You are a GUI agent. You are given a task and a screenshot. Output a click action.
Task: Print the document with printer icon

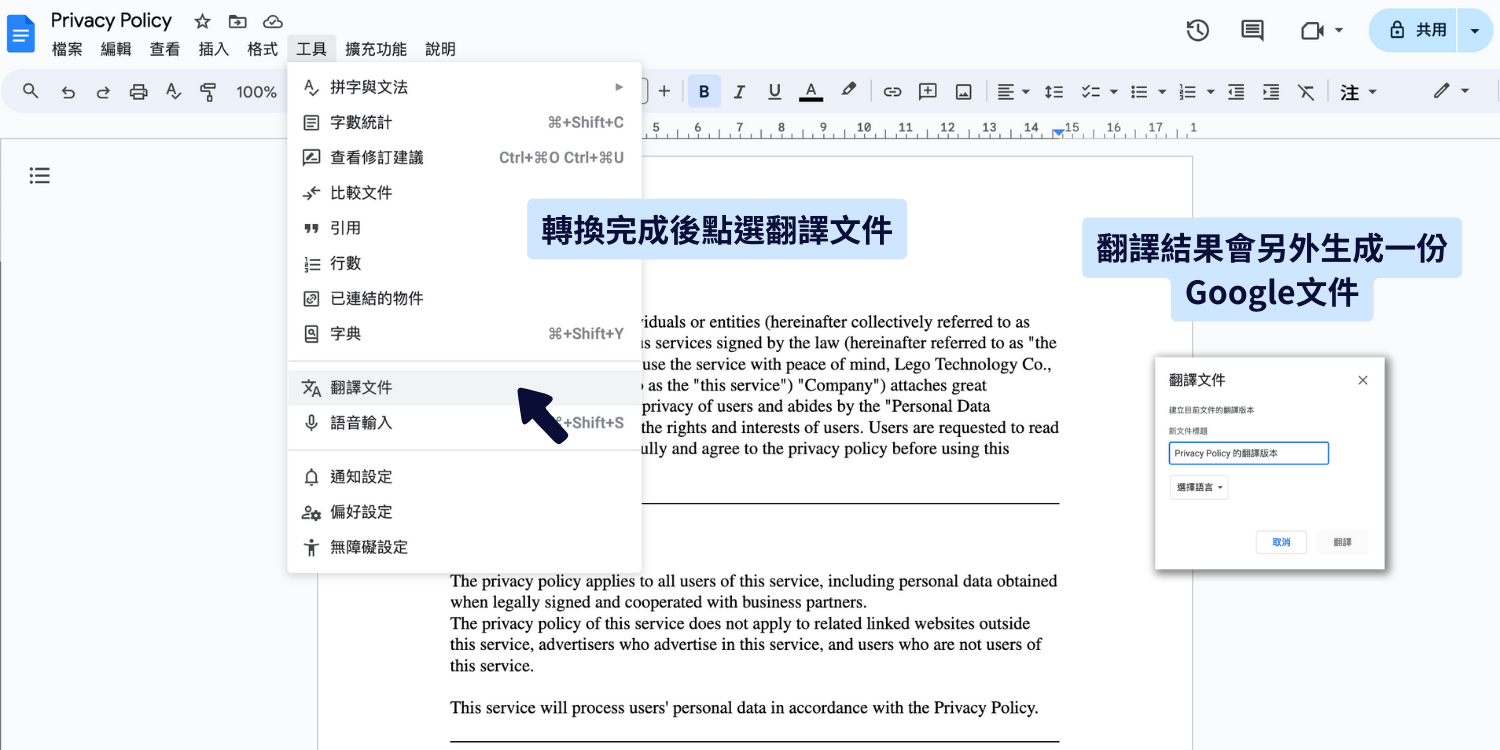pyautogui.click(x=138, y=92)
